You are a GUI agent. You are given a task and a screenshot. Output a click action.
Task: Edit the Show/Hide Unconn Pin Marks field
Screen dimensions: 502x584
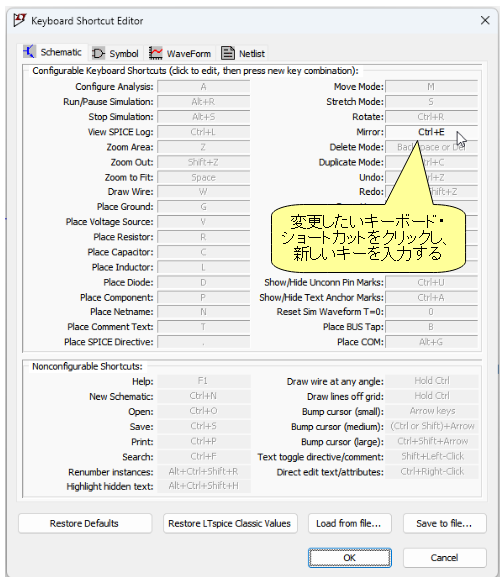click(x=431, y=282)
